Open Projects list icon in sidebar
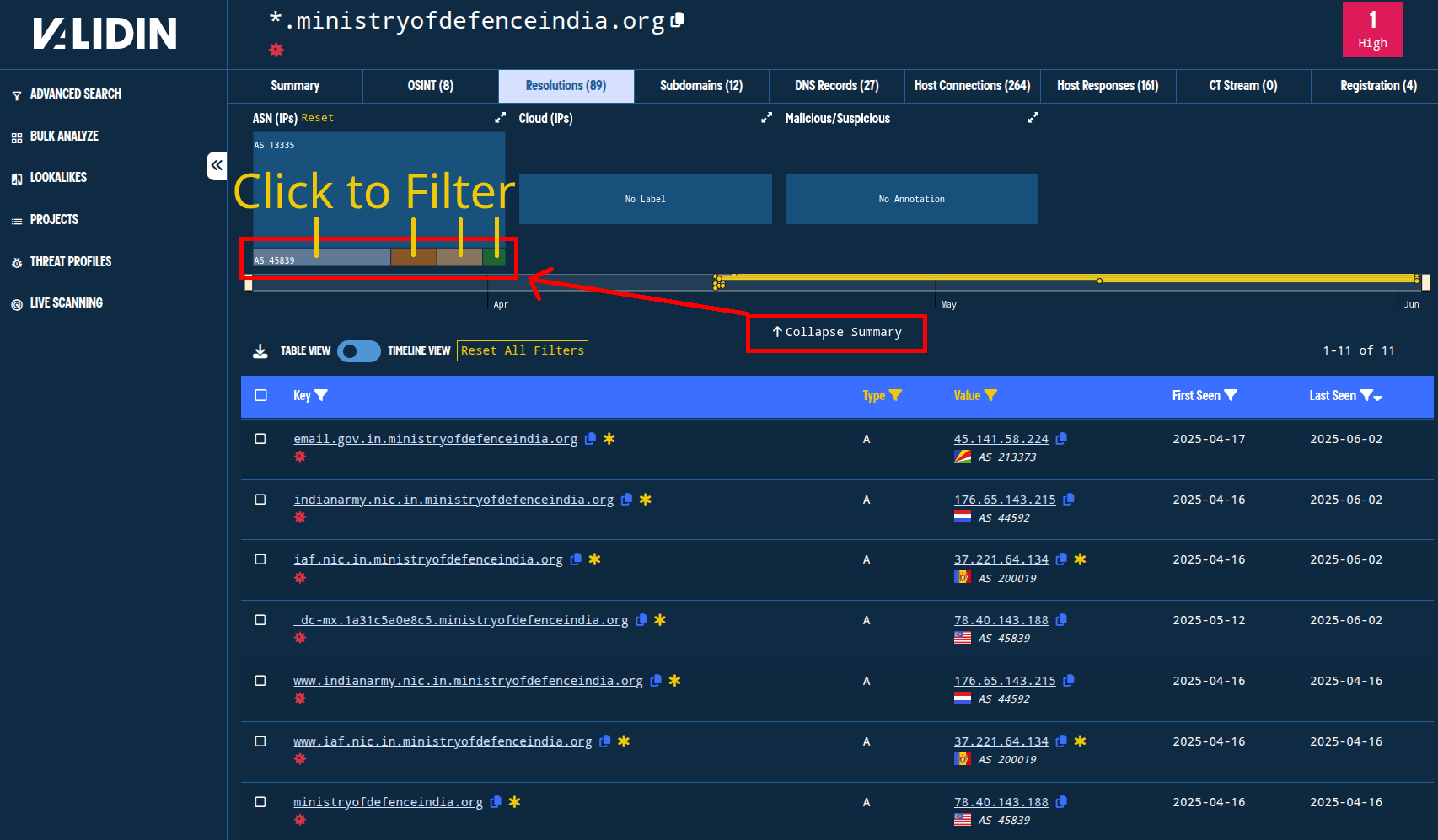The height and width of the screenshot is (840, 1438). (17, 221)
